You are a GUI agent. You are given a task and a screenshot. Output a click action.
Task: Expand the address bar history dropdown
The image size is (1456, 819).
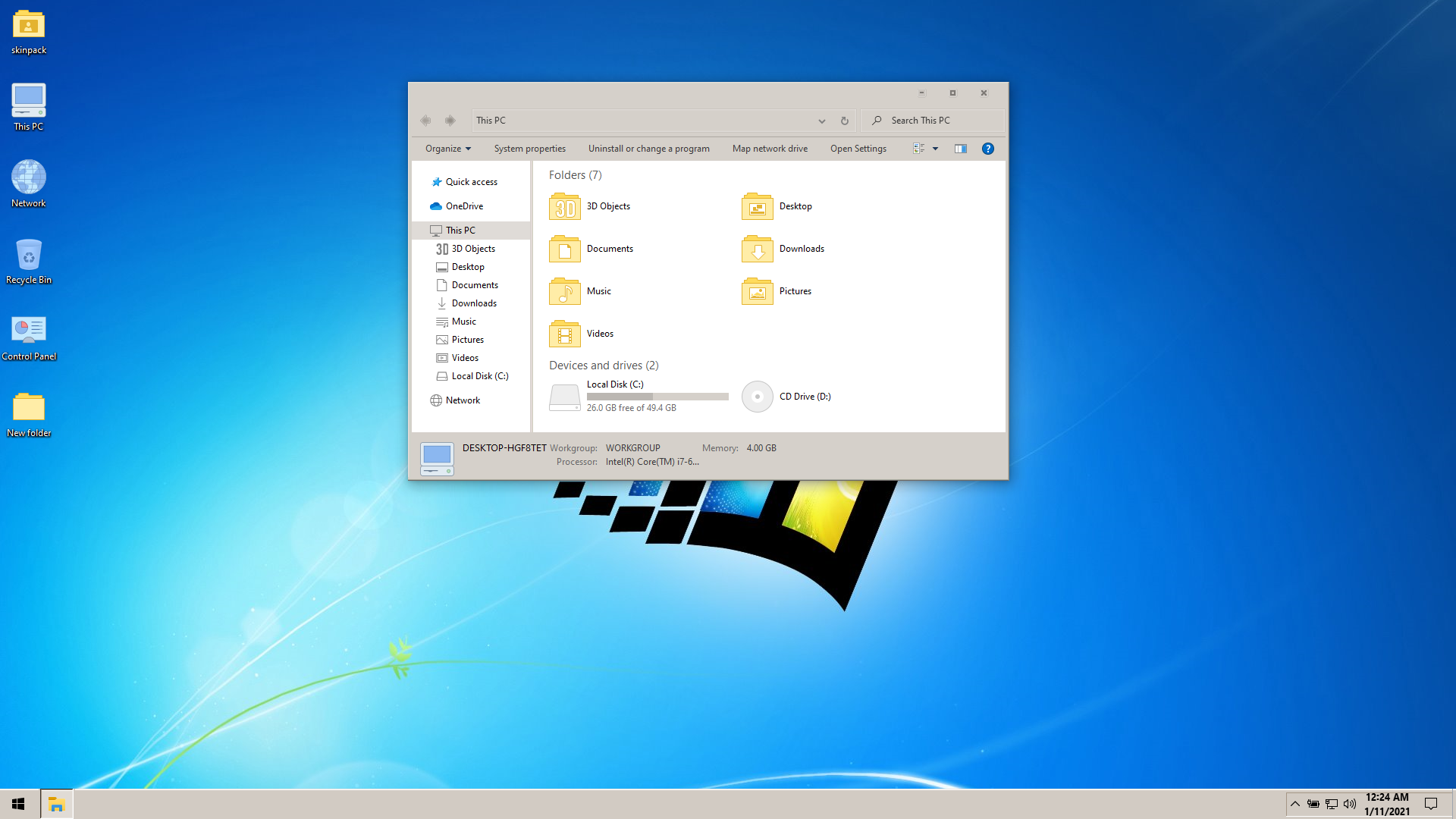[x=821, y=121]
